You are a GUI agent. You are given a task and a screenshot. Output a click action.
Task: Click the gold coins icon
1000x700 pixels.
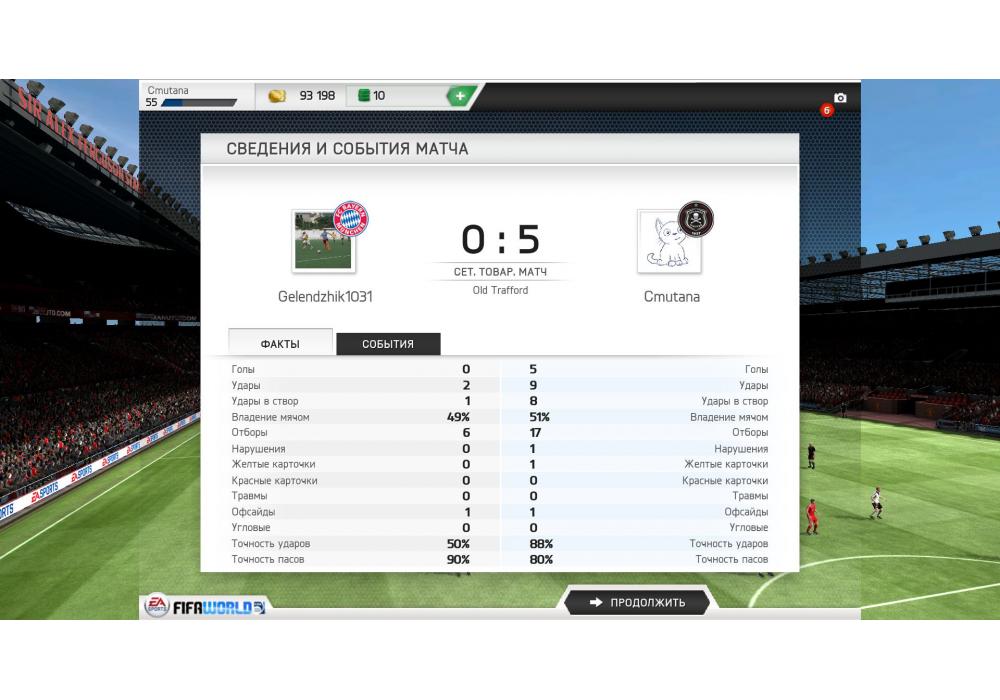tap(277, 96)
